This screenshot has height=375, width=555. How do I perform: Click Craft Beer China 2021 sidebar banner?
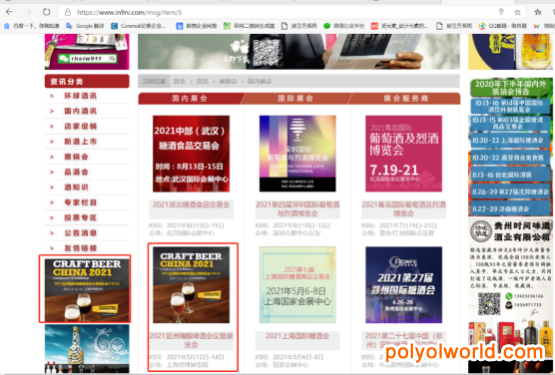87,289
